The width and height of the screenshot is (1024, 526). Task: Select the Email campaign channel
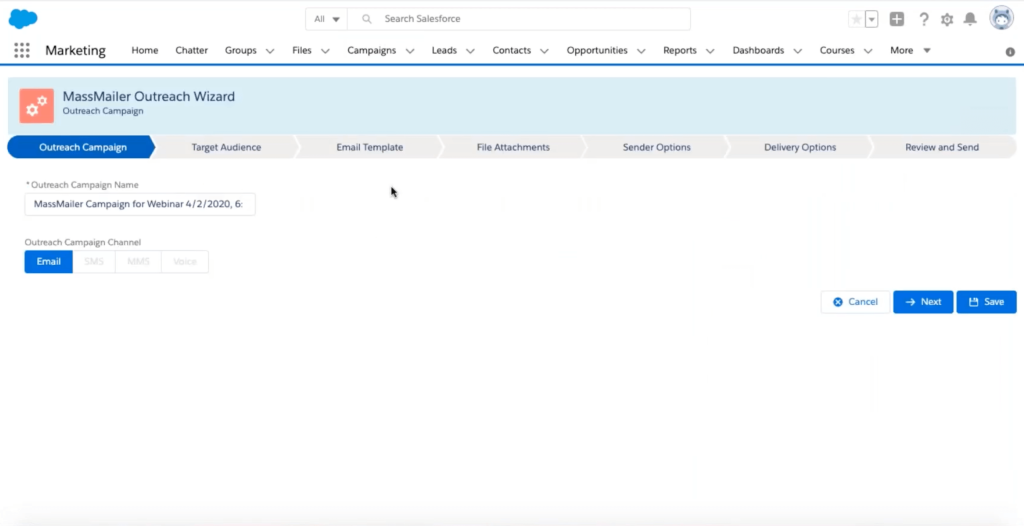[48, 262]
